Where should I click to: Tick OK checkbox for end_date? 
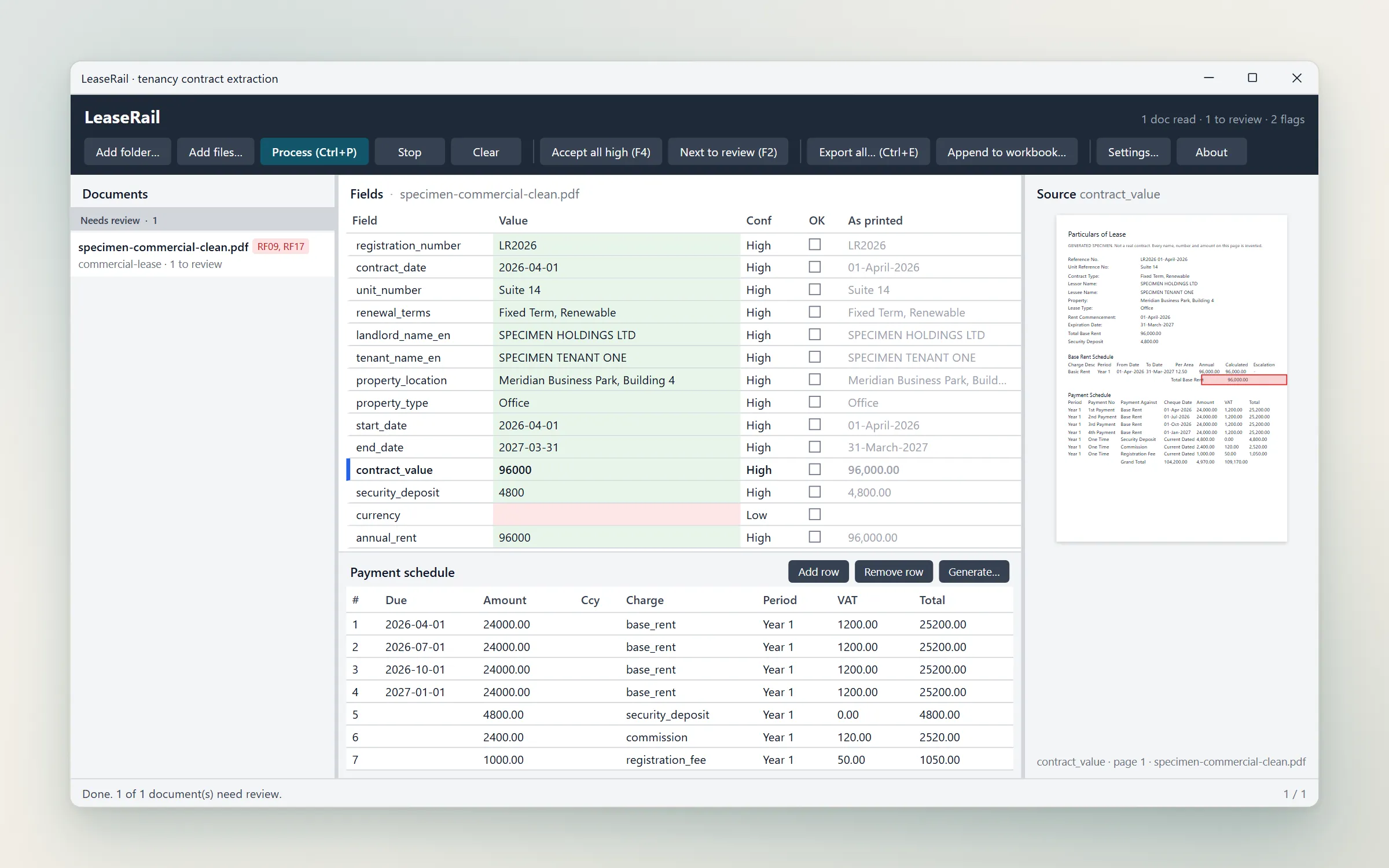814,447
